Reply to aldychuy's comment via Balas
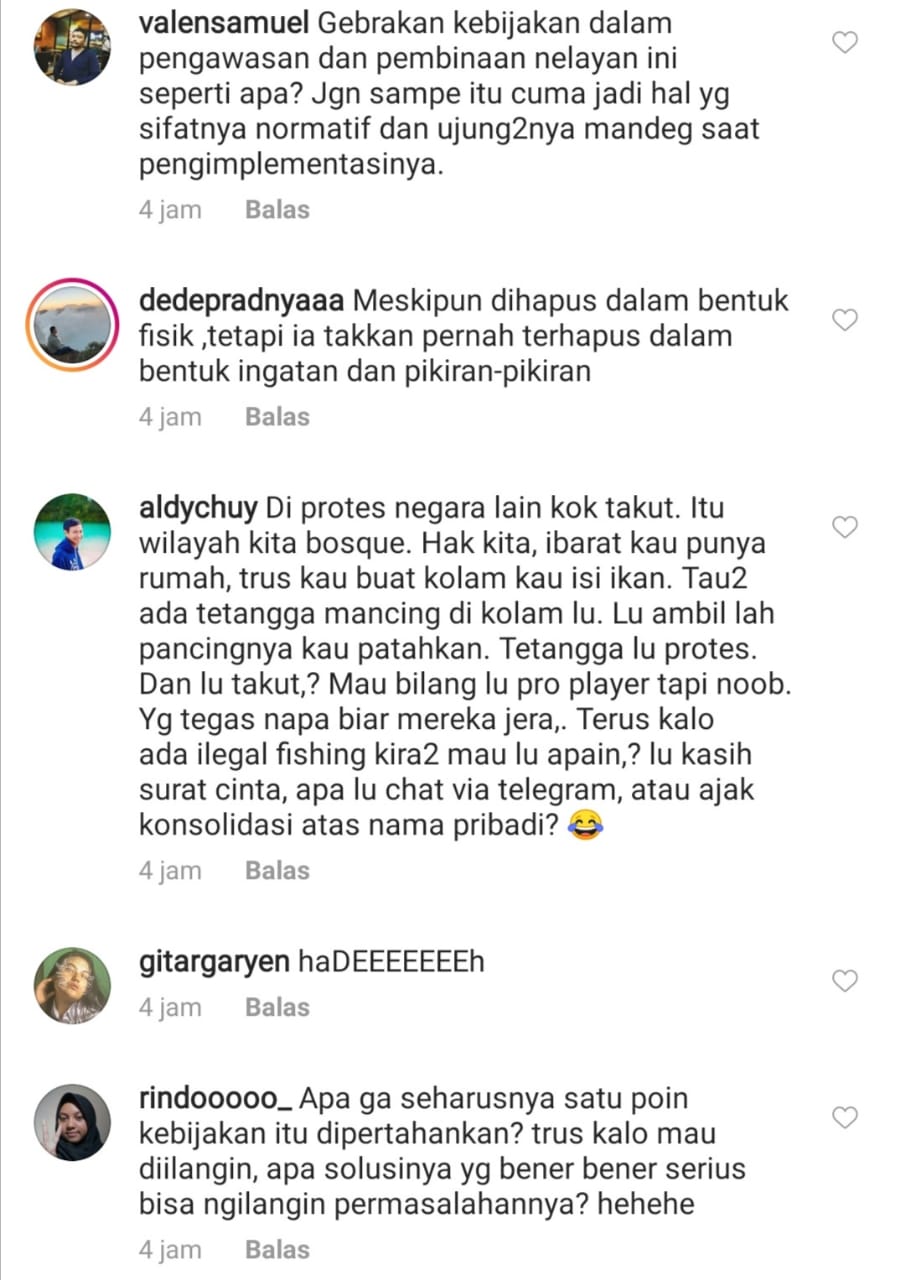 pyautogui.click(x=277, y=871)
